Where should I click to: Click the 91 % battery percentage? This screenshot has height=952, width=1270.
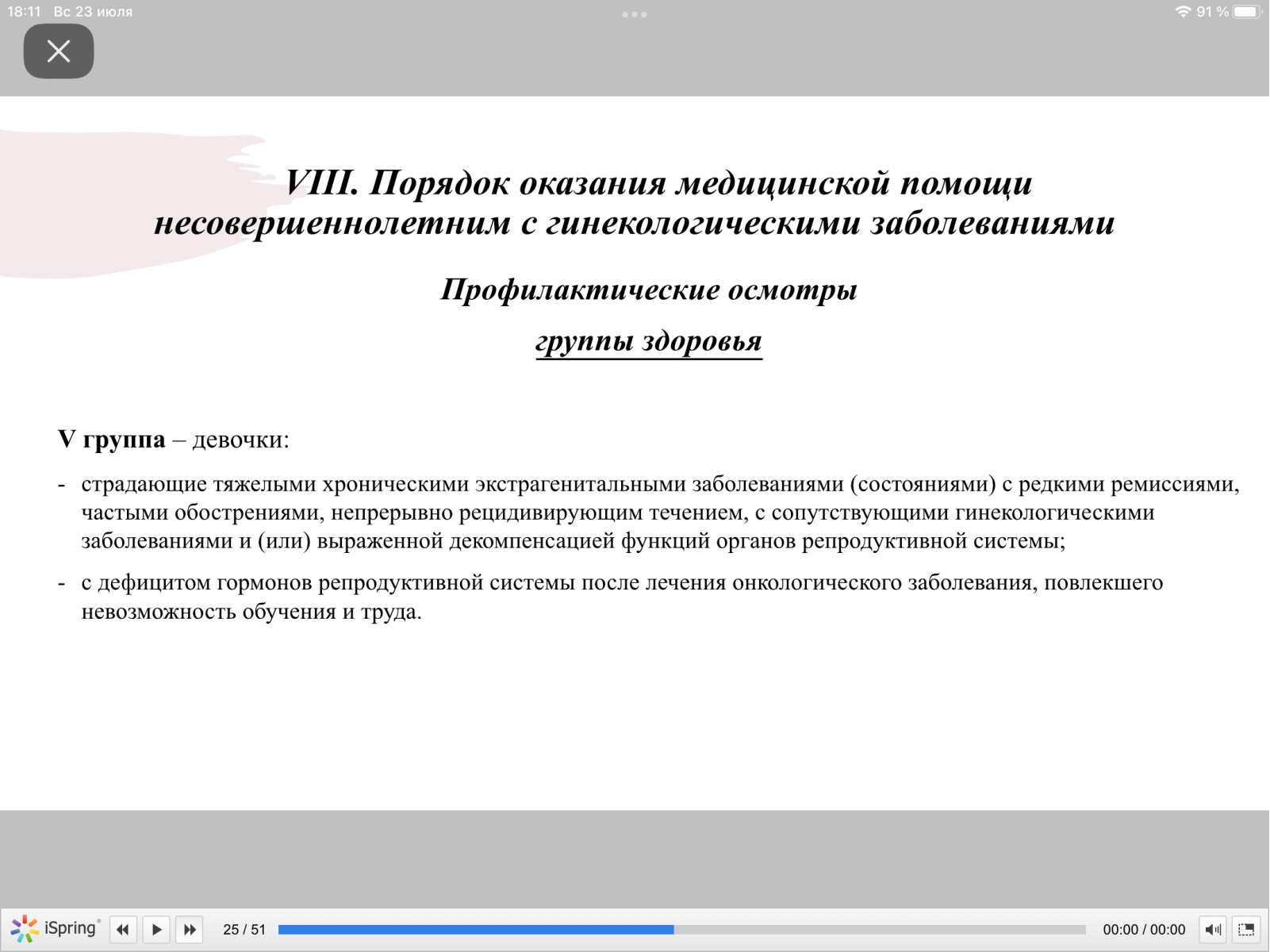coord(1213,12)
